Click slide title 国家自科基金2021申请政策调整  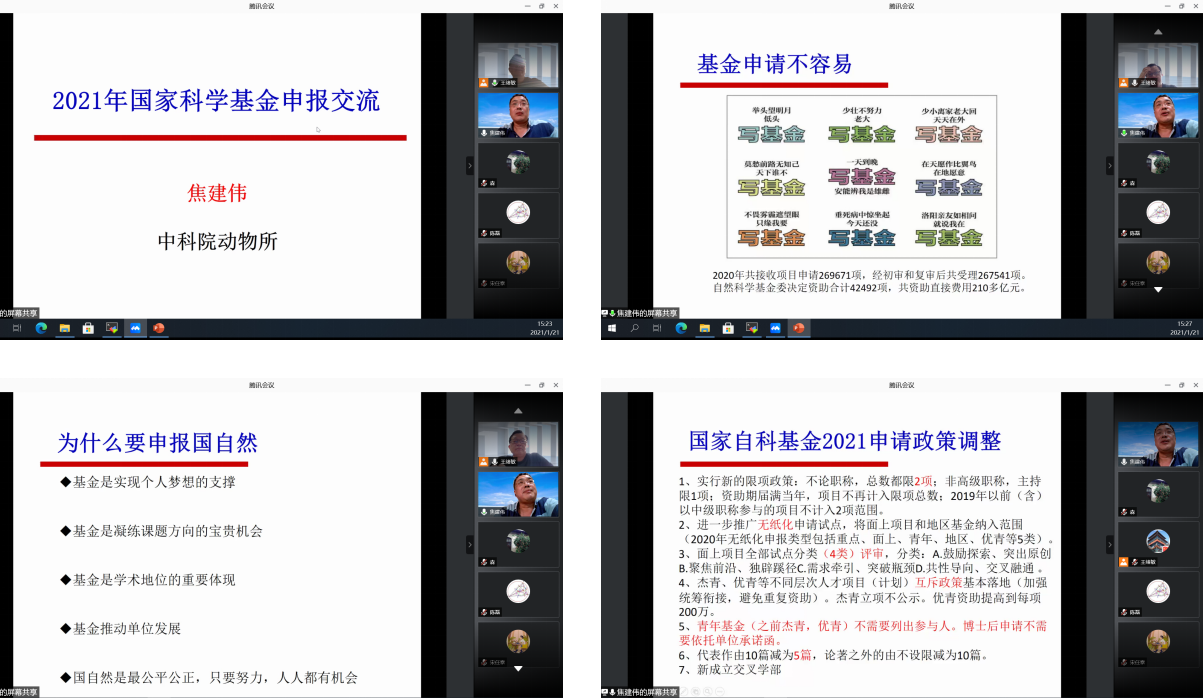click(x=845, y=441)
